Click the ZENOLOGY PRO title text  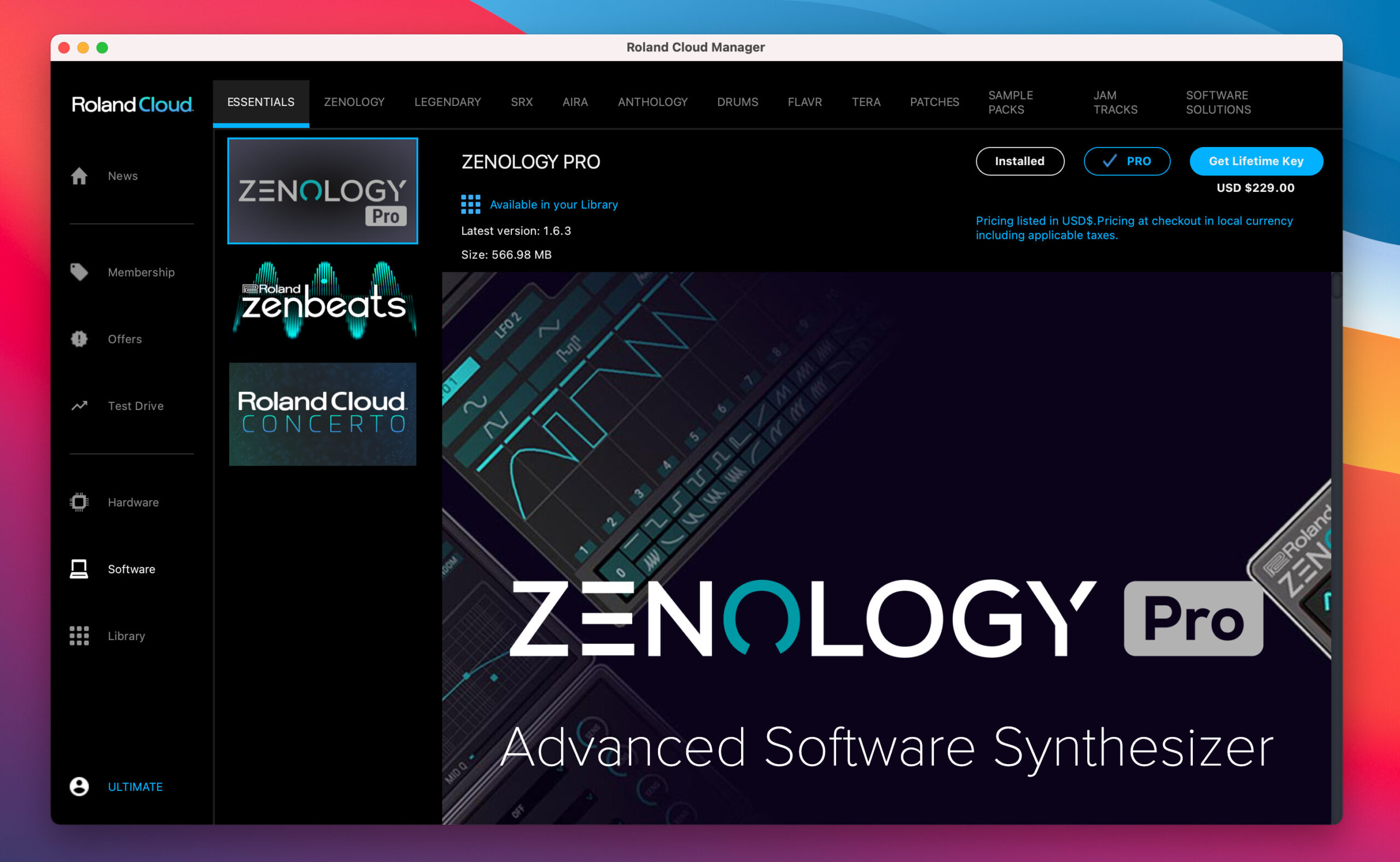(531, 162)
